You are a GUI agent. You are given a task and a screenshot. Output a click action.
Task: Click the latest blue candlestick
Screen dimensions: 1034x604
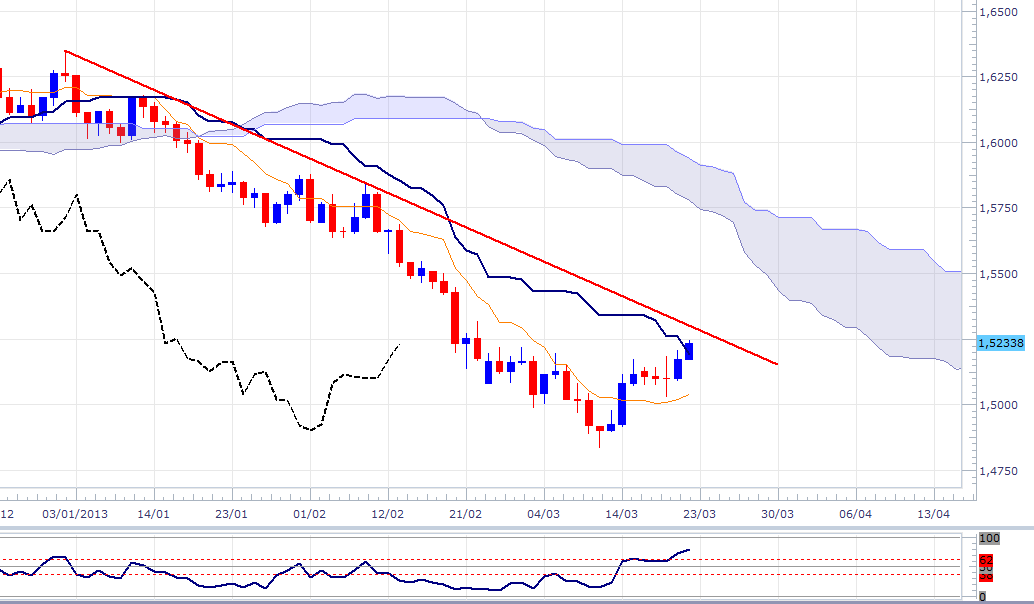pos(689,351)
